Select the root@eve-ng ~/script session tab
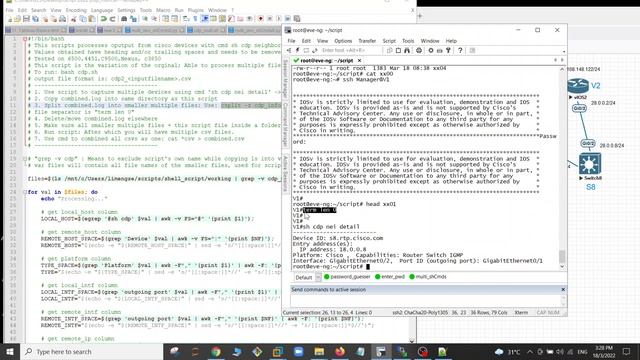 tap(327, 60)
